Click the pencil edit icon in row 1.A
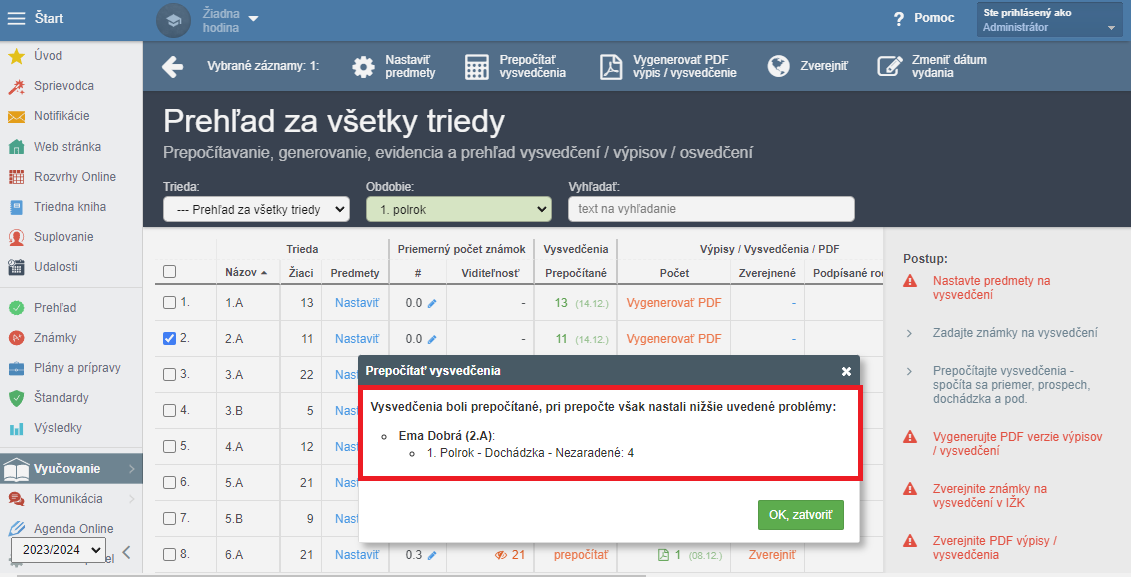 click(x=432, y=304)
